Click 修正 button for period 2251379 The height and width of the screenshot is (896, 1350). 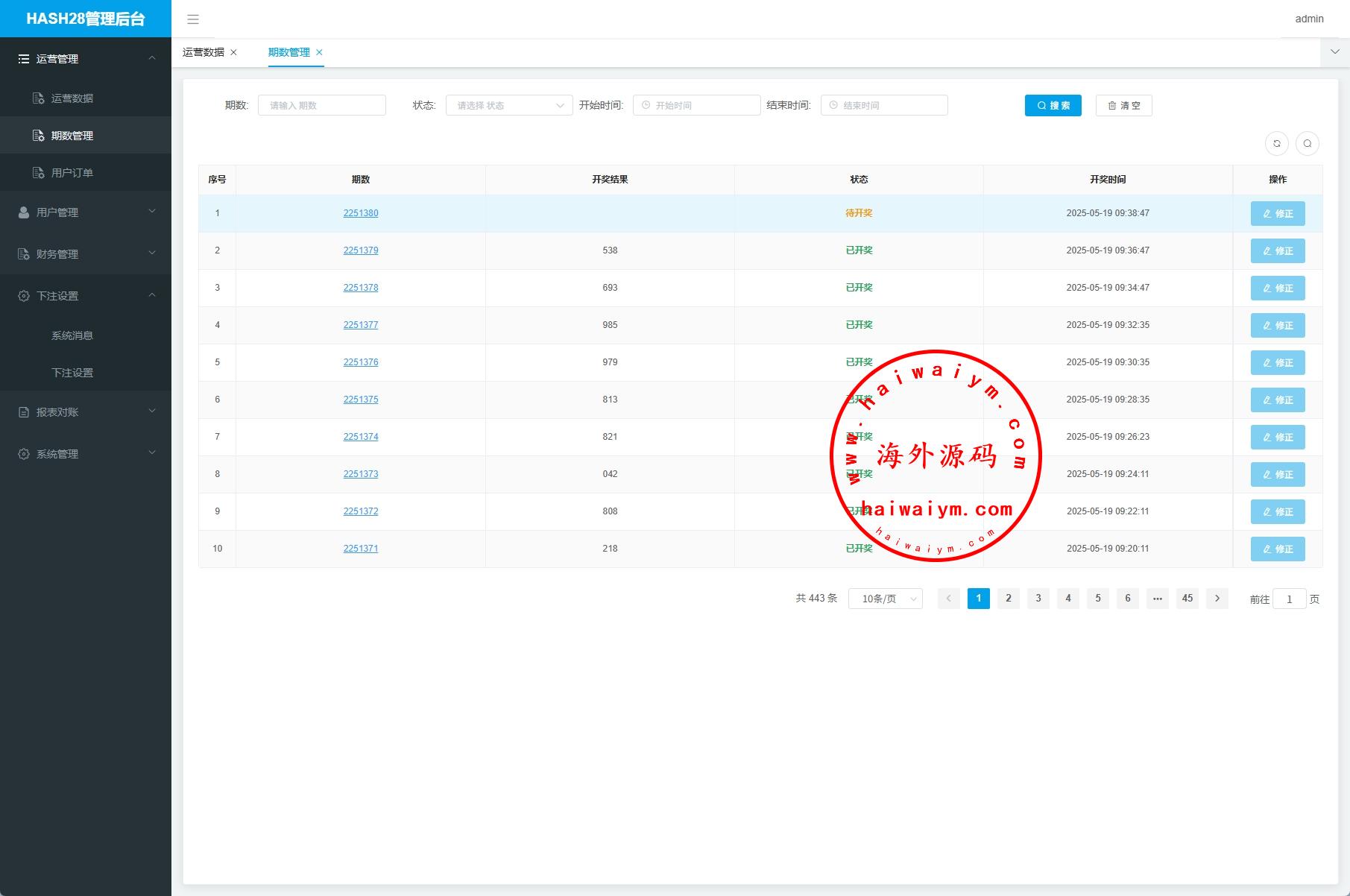click(x=1277, y=251)
